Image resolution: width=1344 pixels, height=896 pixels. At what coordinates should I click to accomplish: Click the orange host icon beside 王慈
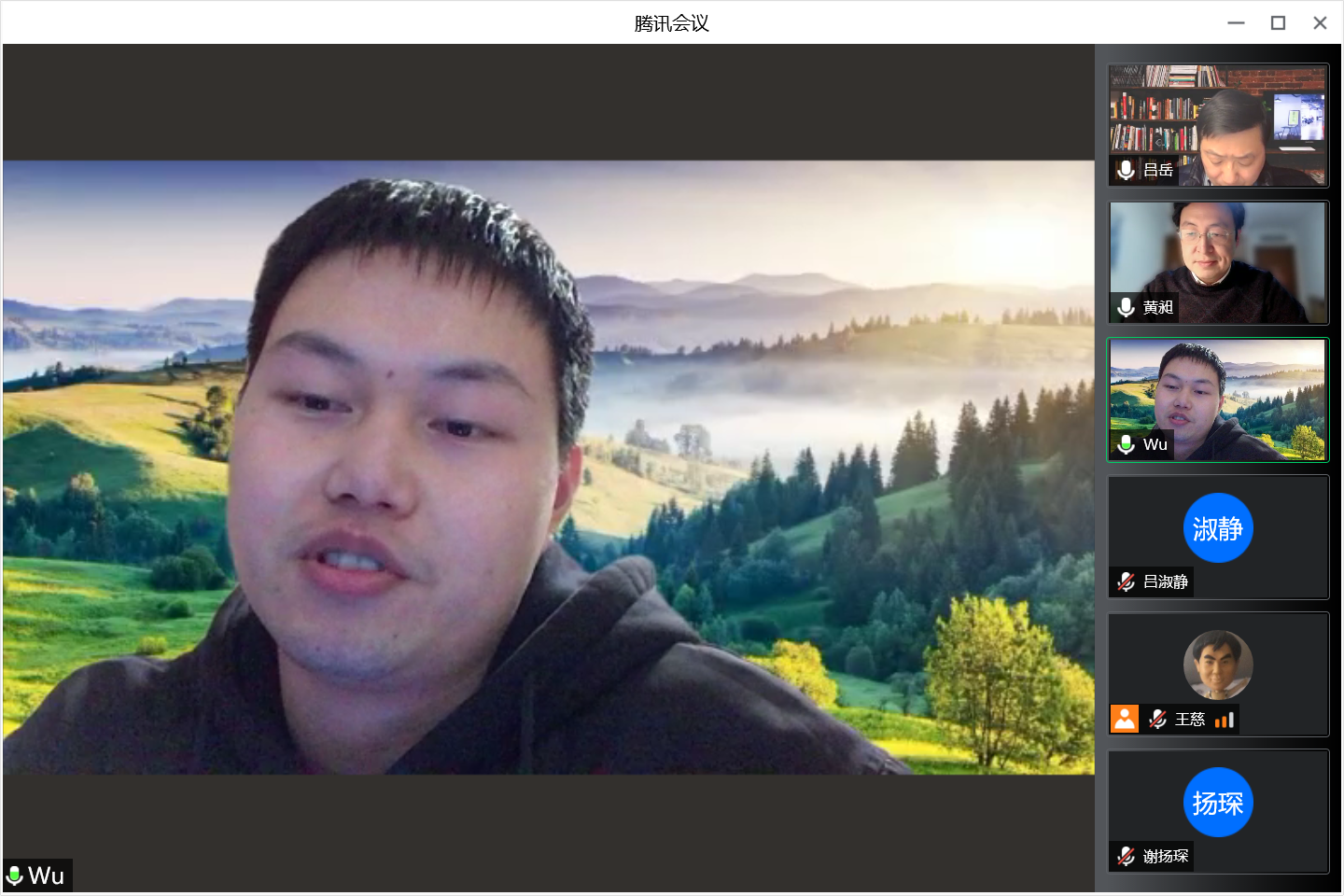pos(1125,719)
